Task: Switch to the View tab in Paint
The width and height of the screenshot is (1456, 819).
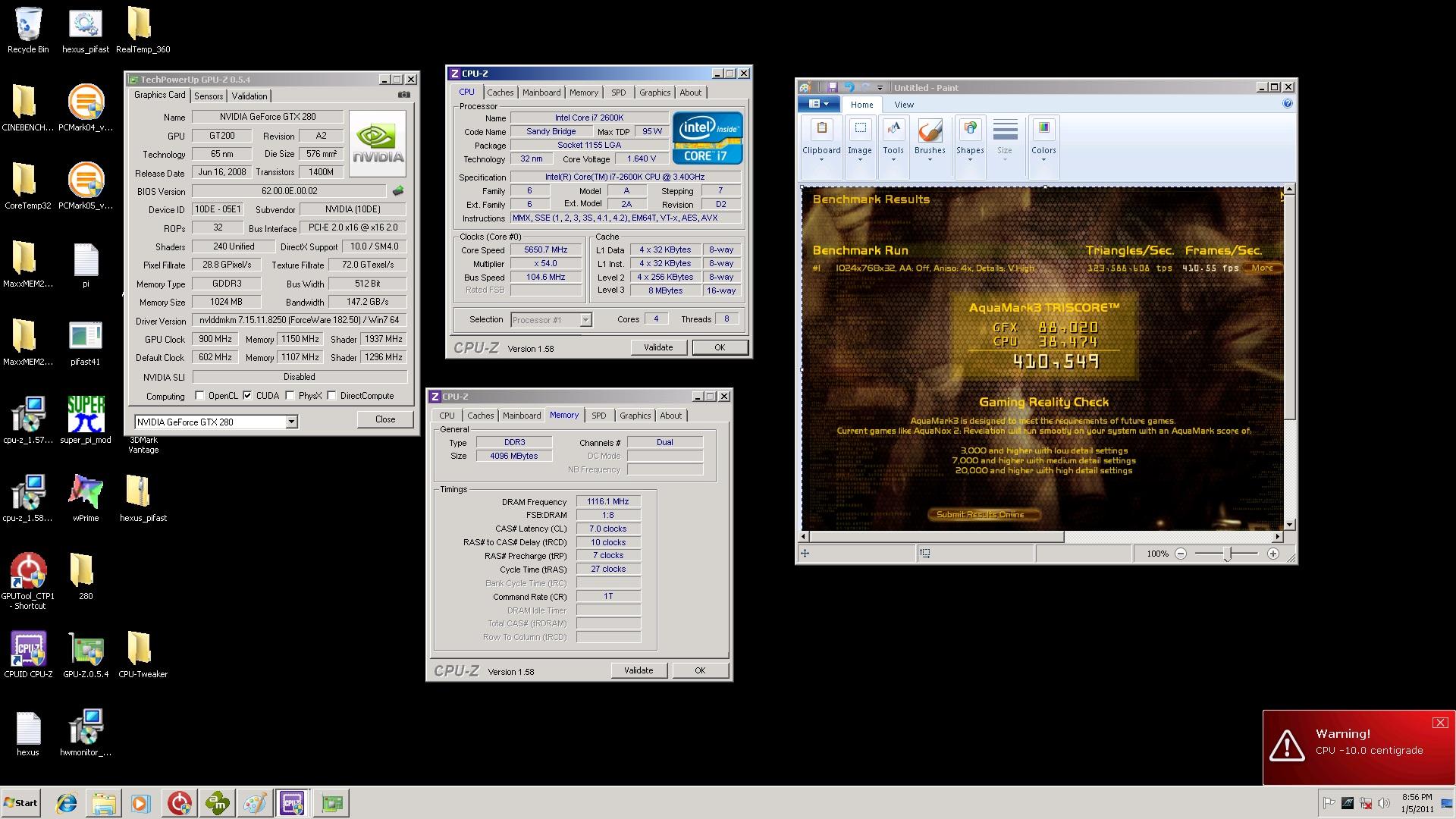Action: (904, 105)
